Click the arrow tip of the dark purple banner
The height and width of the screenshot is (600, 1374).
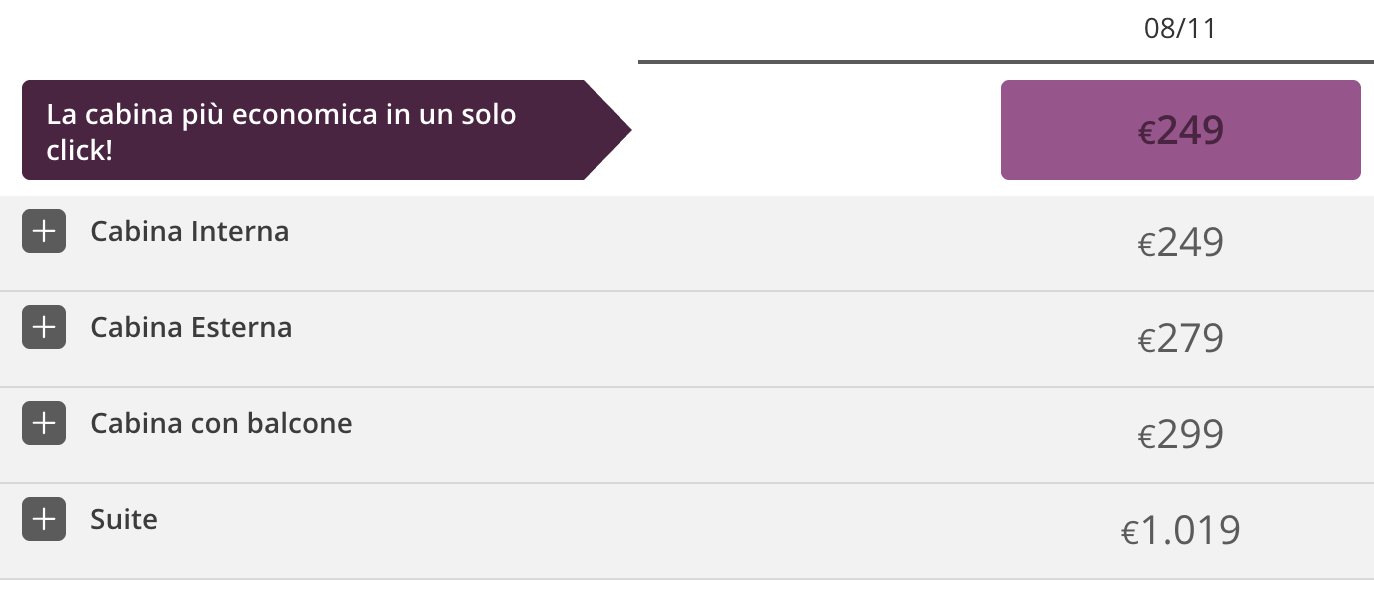(x=620, y=130)
